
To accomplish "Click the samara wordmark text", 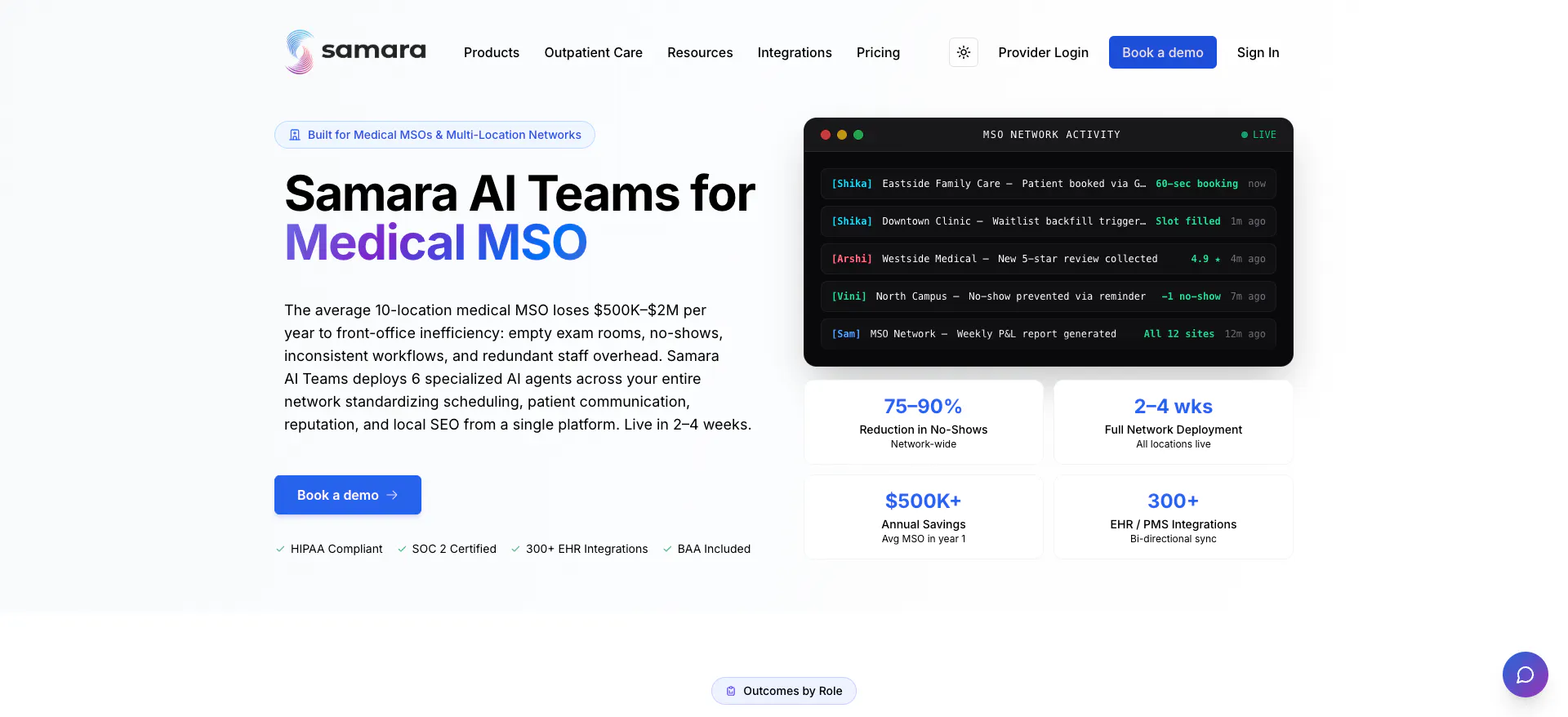I will (x=374, y=51).
